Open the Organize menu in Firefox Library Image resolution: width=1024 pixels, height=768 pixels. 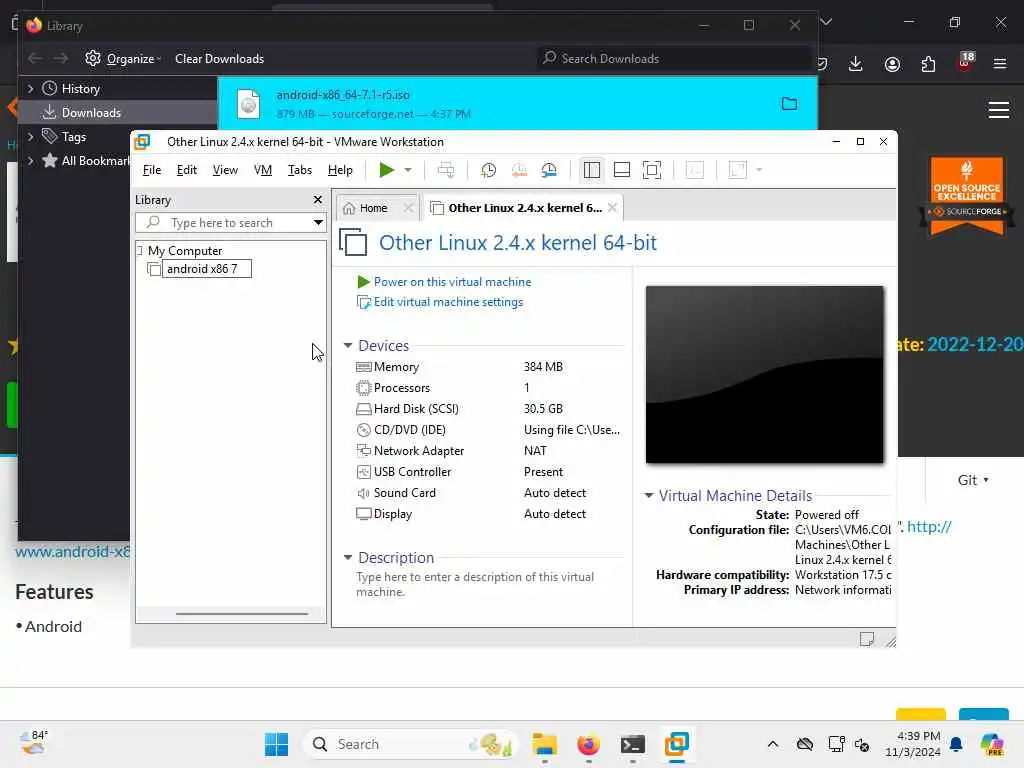pos(123,59)
